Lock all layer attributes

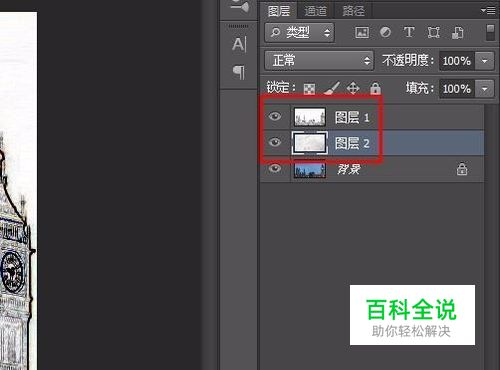[x=375, y=88]
